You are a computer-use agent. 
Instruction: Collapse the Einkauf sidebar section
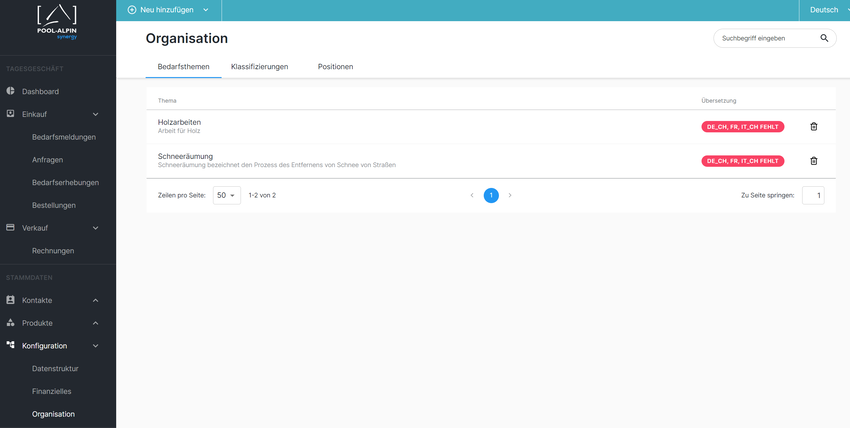click(x=96, y=114)
